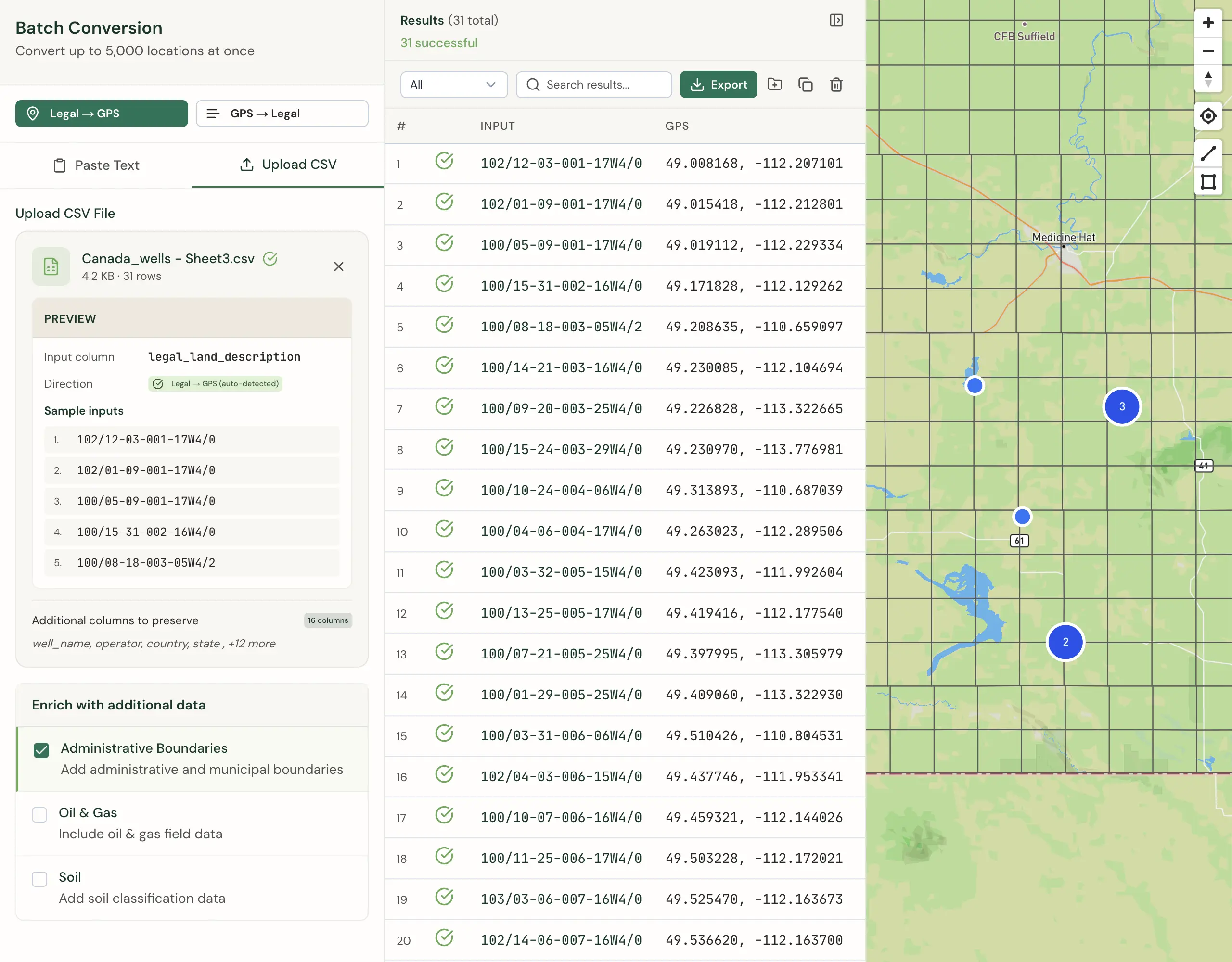
Task: Reset map tilt with the compass control
Action: pos(1209,79)
